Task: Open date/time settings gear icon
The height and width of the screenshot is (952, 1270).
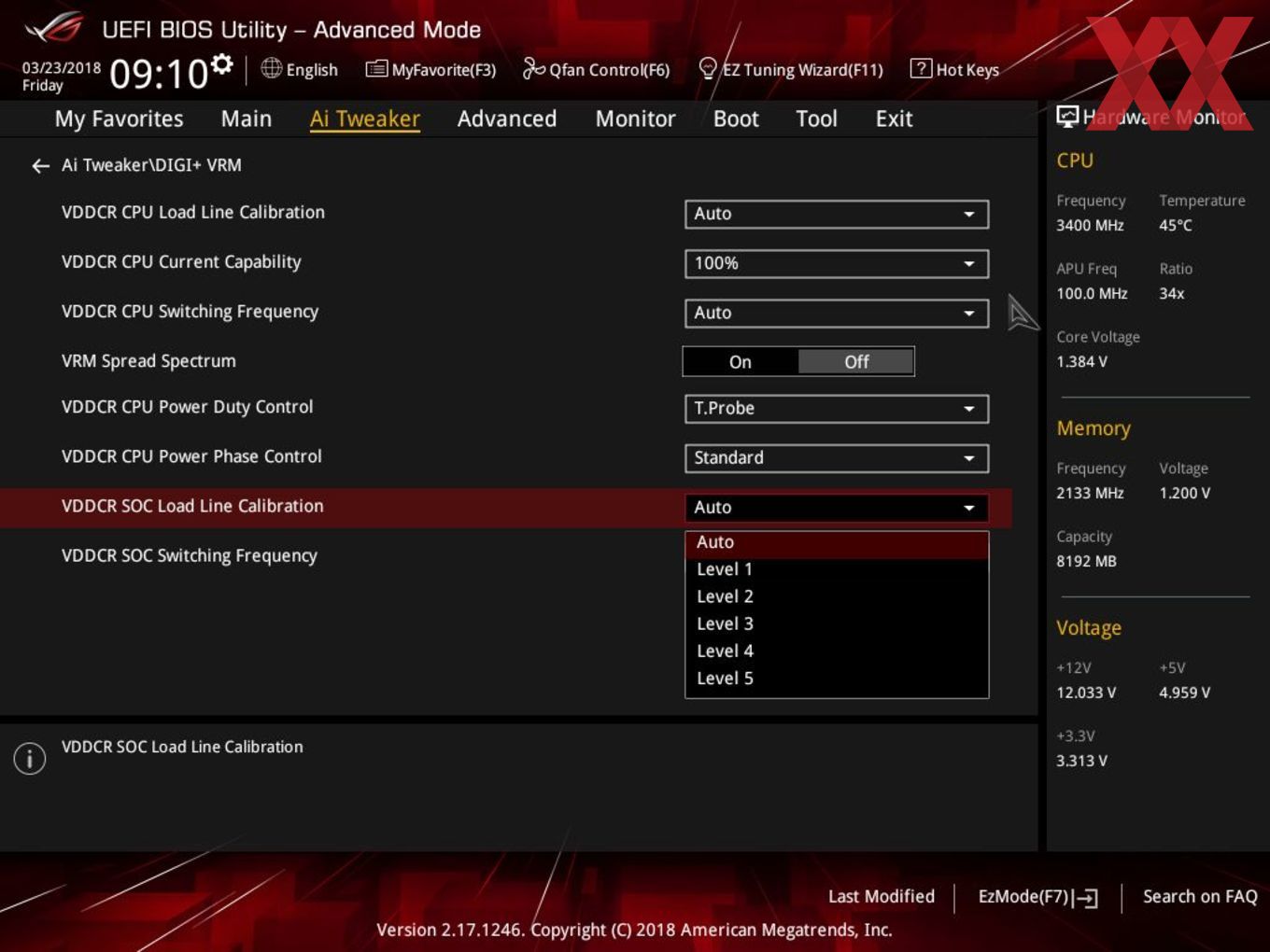Action: click(x=221, y=63)
